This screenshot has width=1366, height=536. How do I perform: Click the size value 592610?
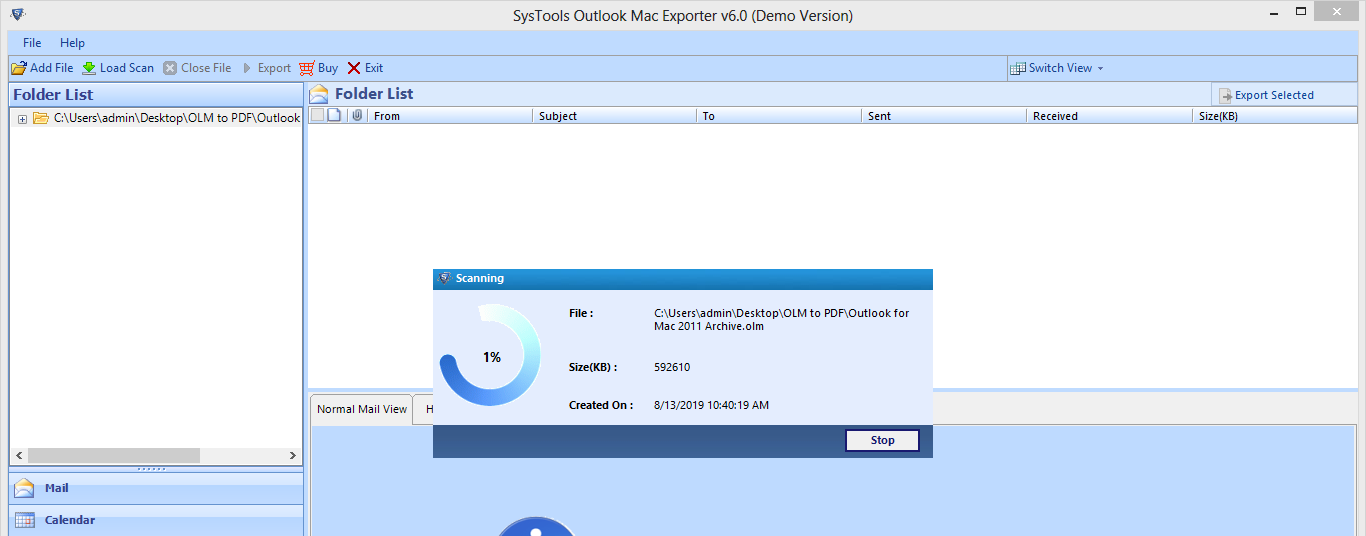(672, 367)
